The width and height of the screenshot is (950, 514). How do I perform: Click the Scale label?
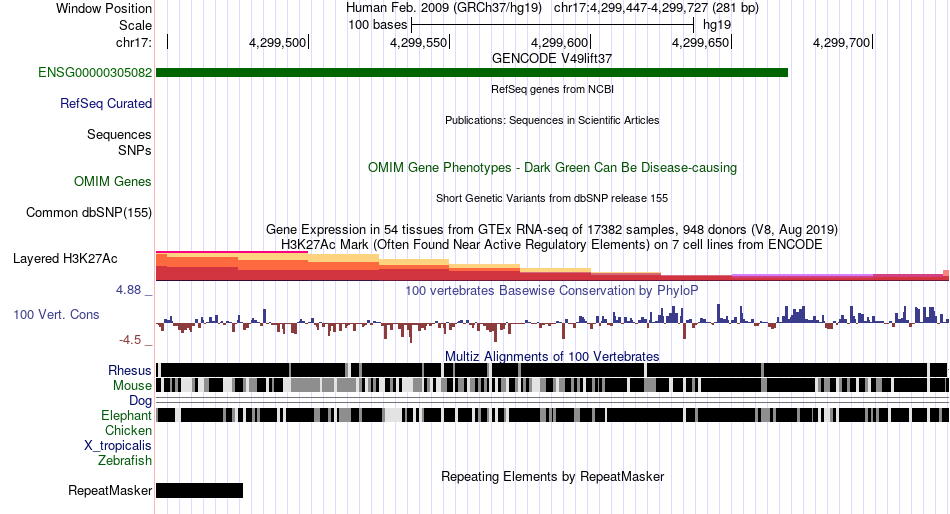[x=136, y=25]
